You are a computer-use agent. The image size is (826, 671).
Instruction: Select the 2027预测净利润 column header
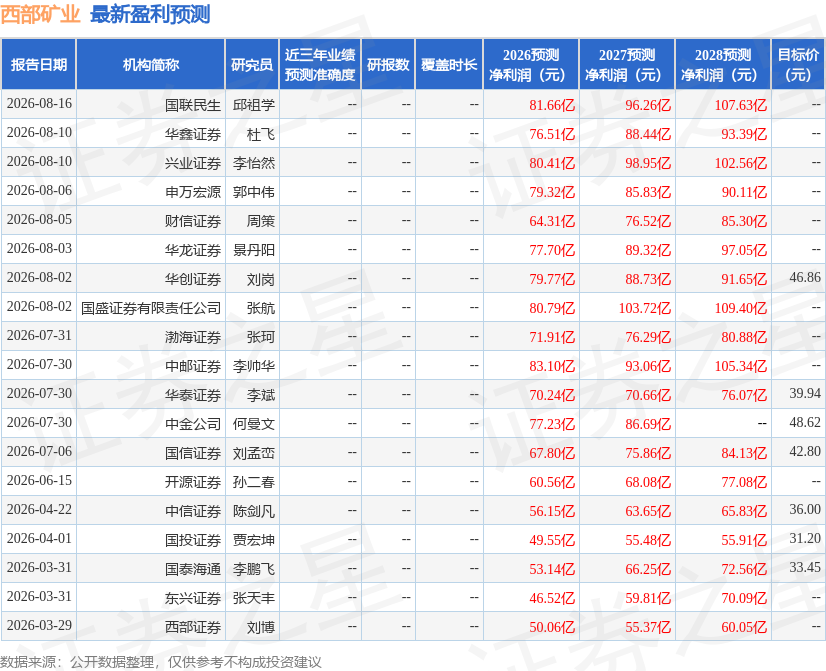point(627,64)
